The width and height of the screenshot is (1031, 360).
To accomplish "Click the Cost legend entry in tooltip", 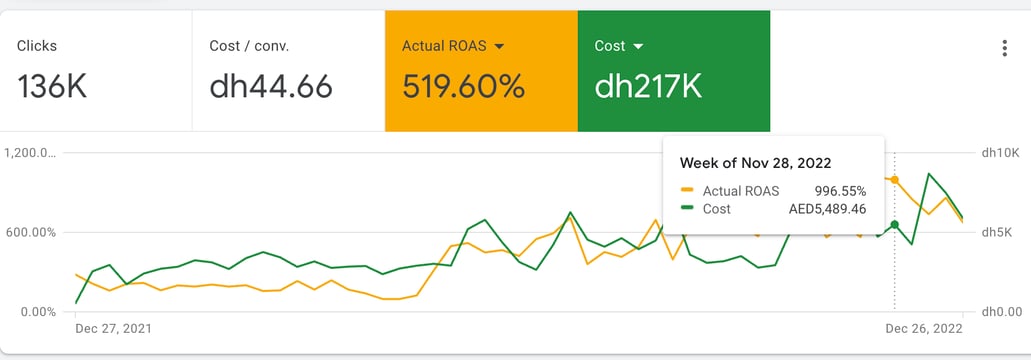I will [706, 209].
